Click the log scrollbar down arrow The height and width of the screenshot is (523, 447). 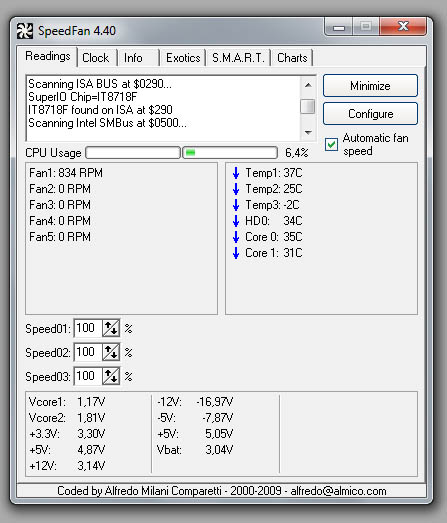[x=308, y=132]
